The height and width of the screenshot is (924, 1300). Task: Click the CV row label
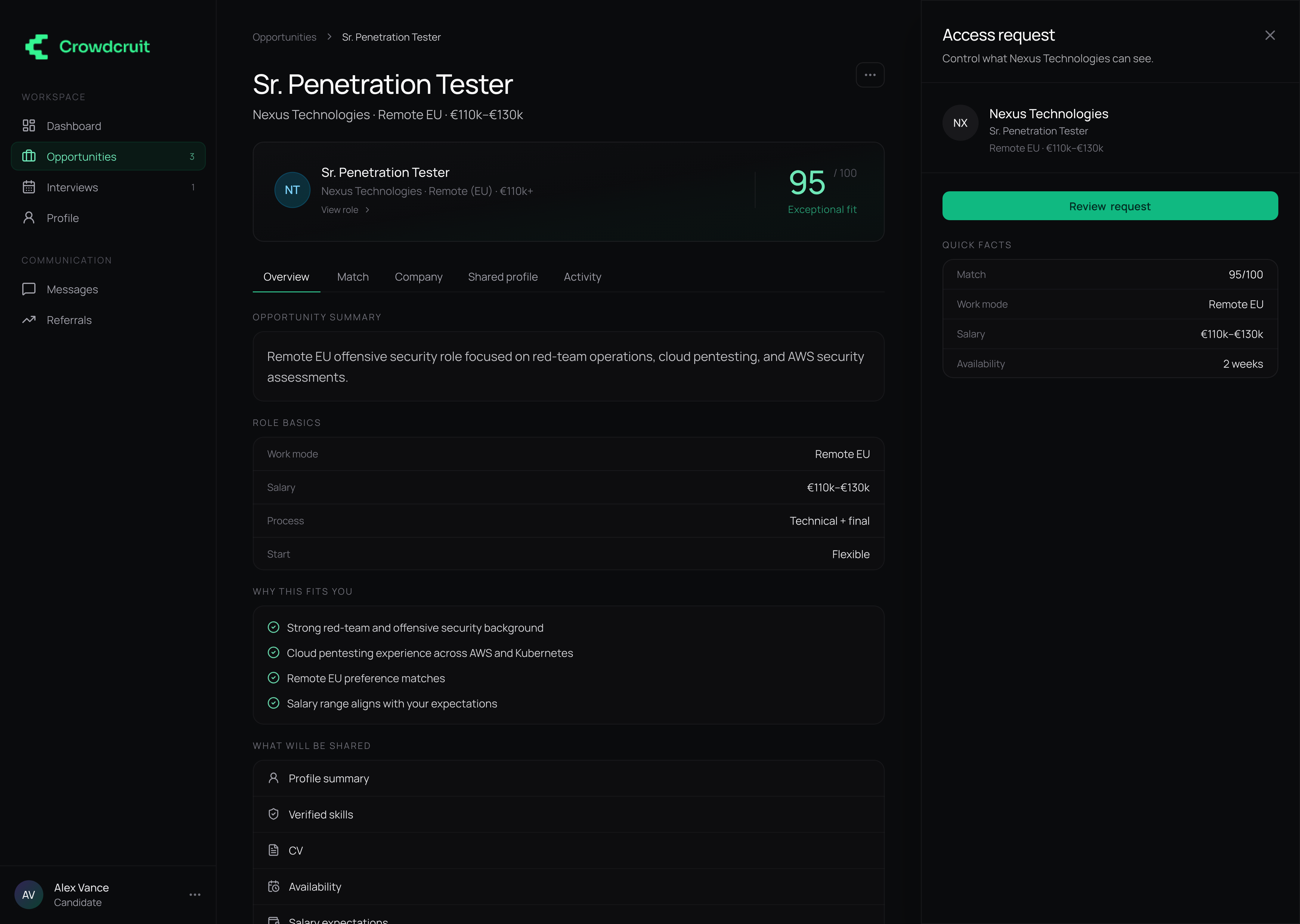296,851
